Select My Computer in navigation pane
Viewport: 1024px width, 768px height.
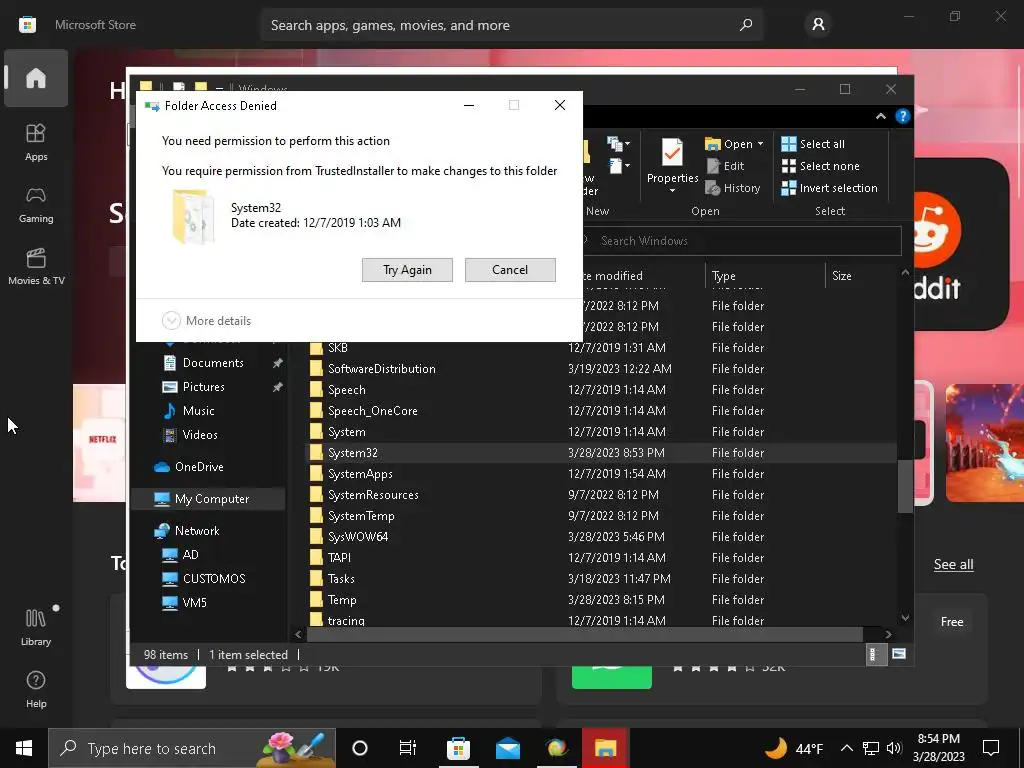click(x=208, y=499)
